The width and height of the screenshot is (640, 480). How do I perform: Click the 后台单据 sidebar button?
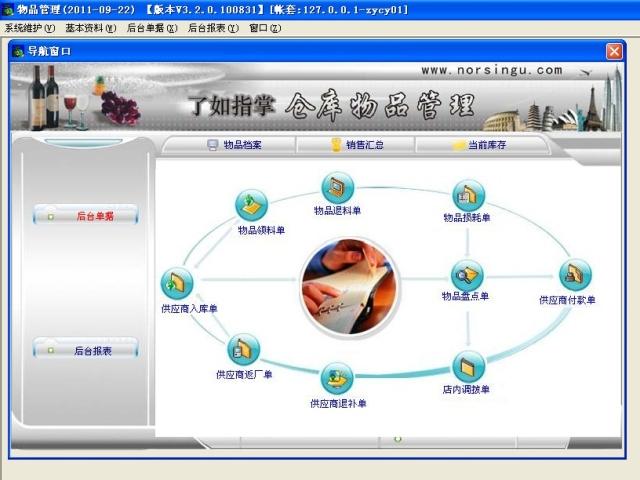tap(86, 215)
